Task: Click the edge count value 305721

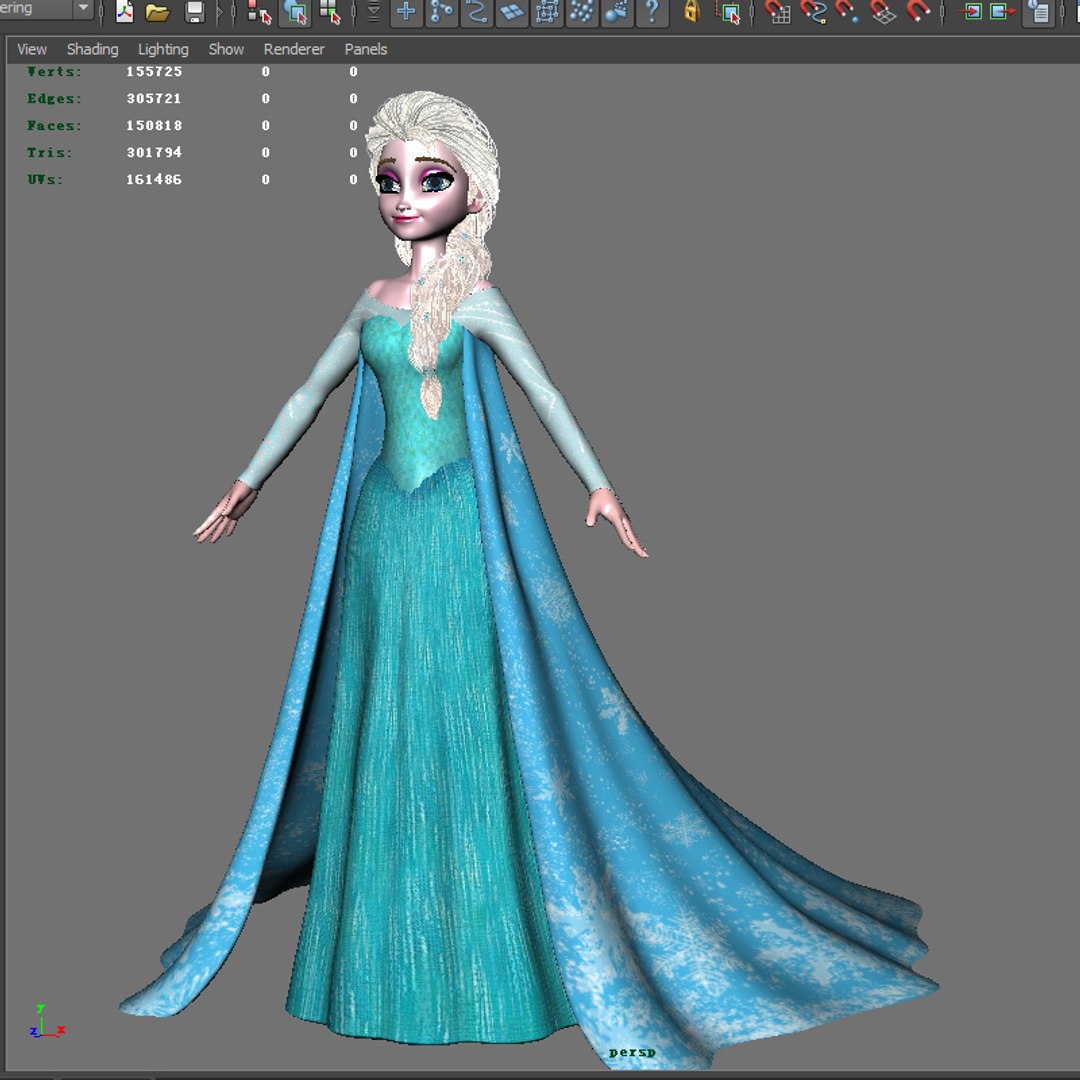Action: pyautogui.click(x=154, y=98)
